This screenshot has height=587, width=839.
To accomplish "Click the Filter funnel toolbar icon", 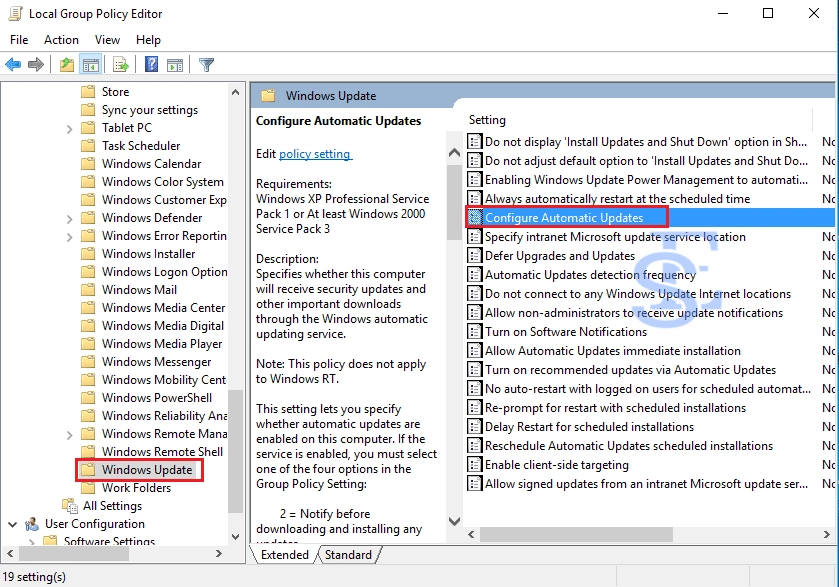I will [x=206, y=65].
